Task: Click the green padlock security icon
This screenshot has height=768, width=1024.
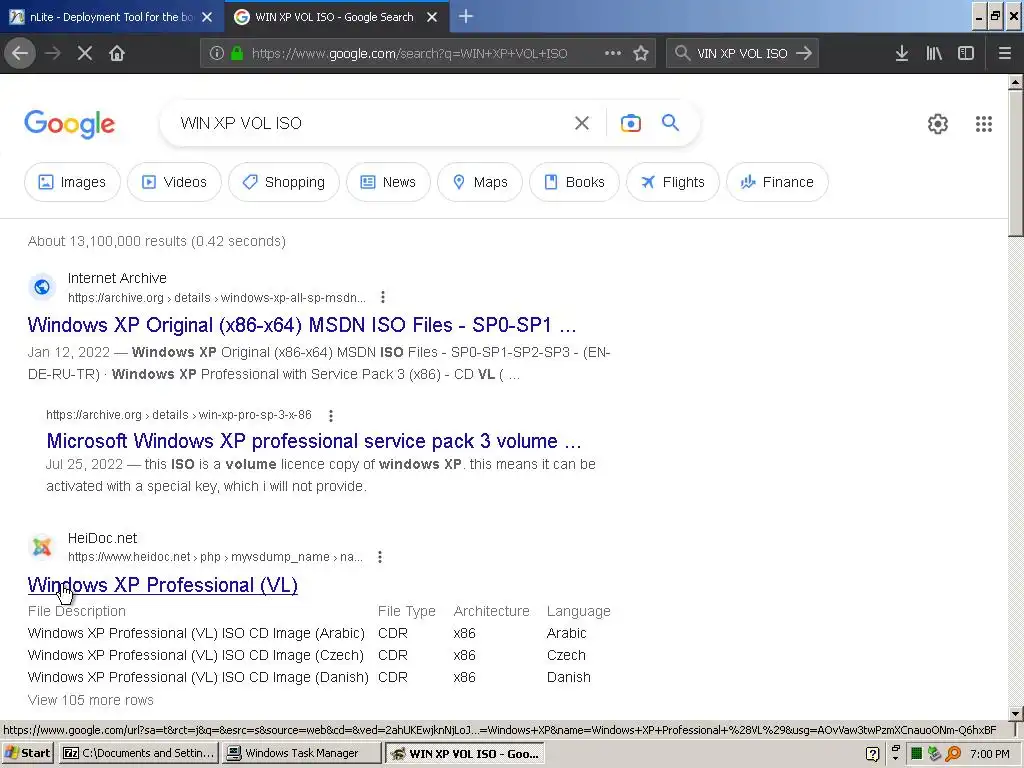Action: pyautogui.click(x=237, y=53)
